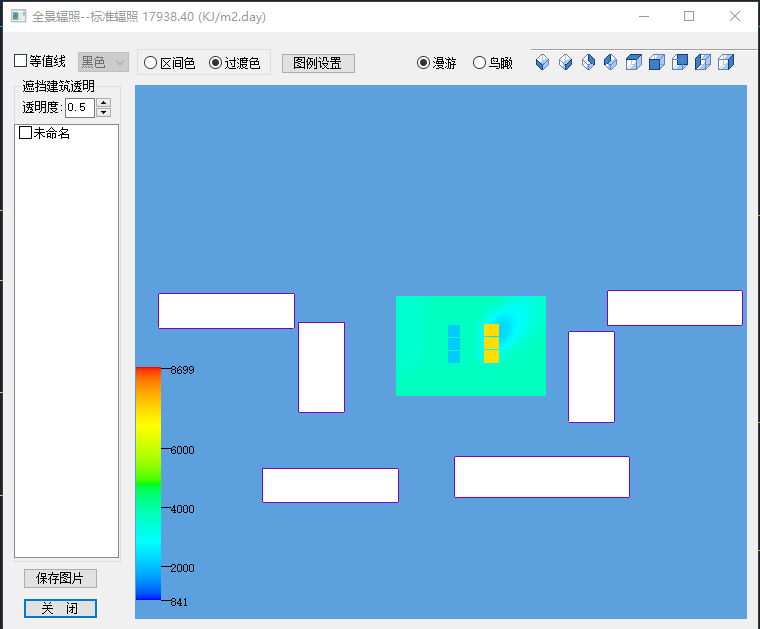Close the 全景辐照 window
The width and height of the screenshot is (760, 629).
tap(735, 16)
